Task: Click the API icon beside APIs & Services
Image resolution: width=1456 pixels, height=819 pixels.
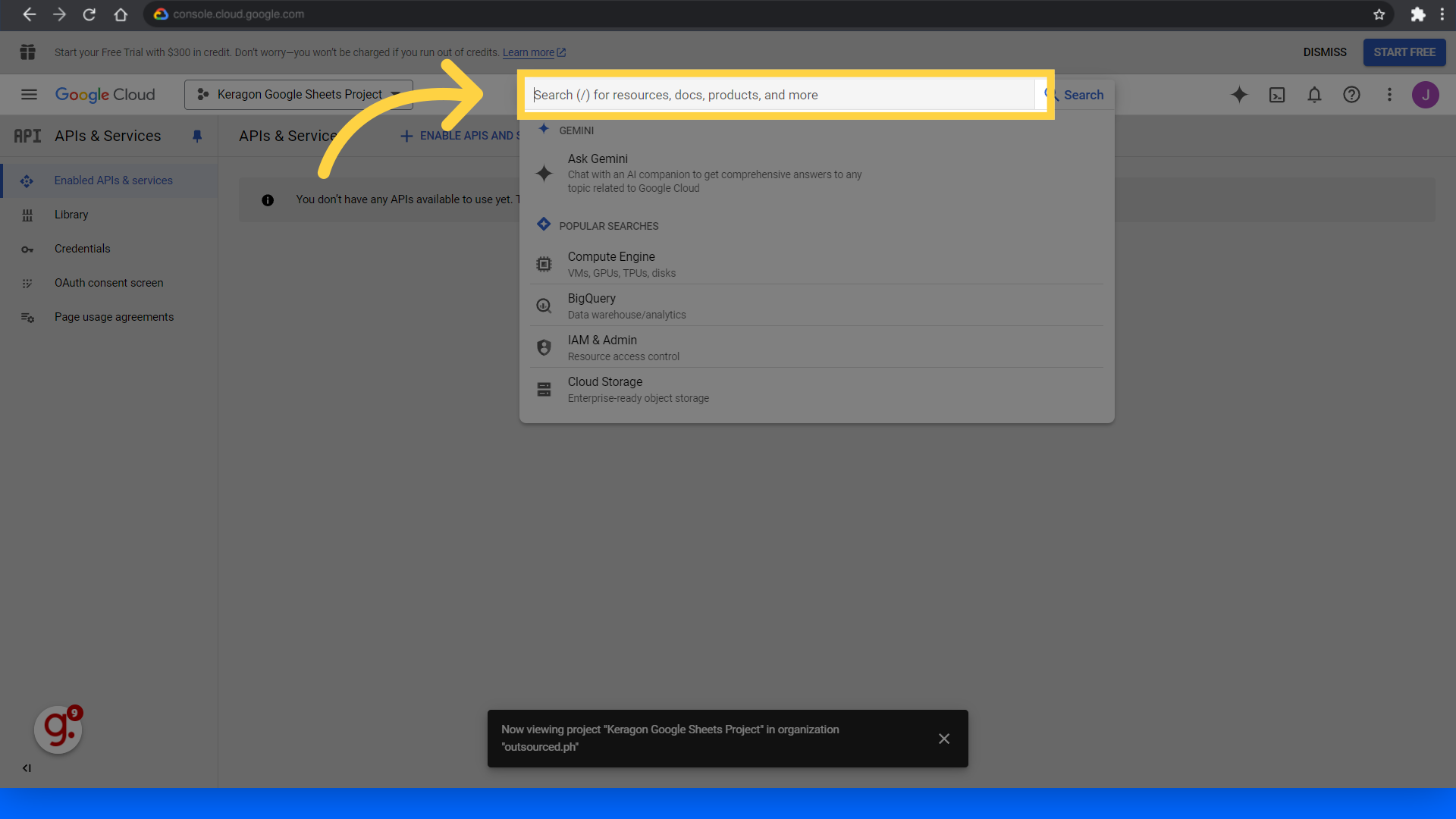Action: coord(27,136)
